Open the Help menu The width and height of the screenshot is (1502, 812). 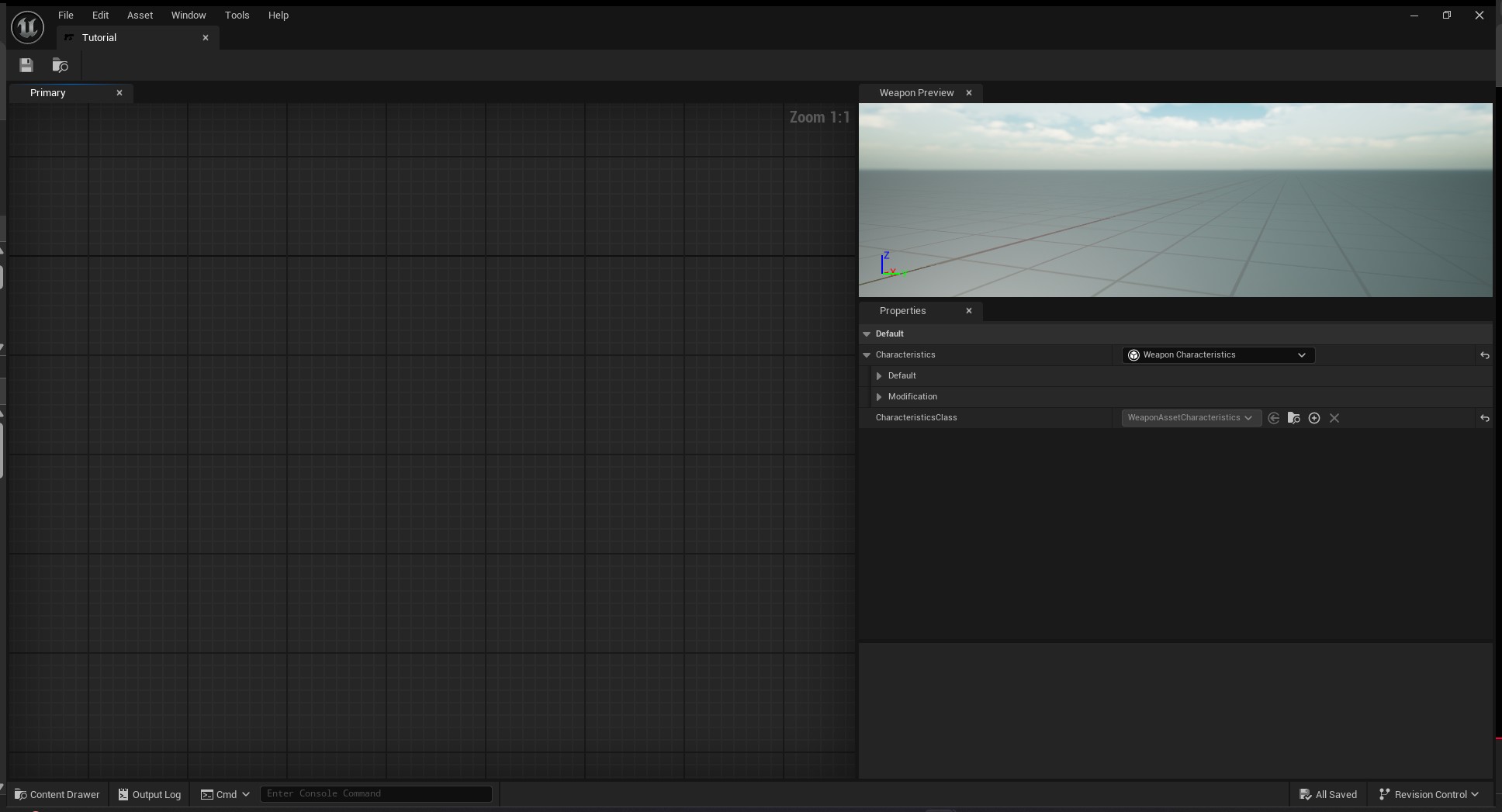point(279,15)
